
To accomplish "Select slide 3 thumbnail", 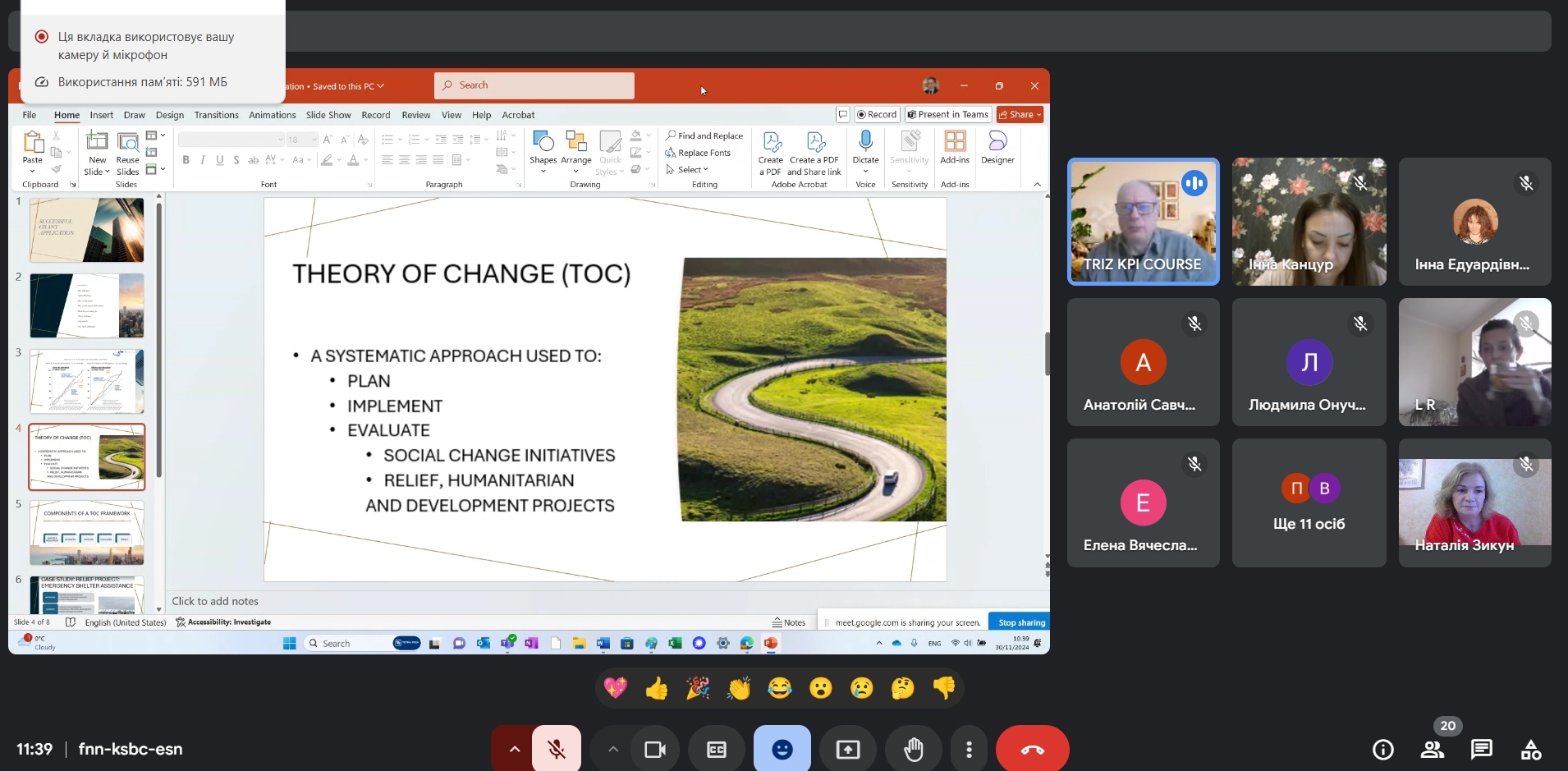I will pos(87,381).
